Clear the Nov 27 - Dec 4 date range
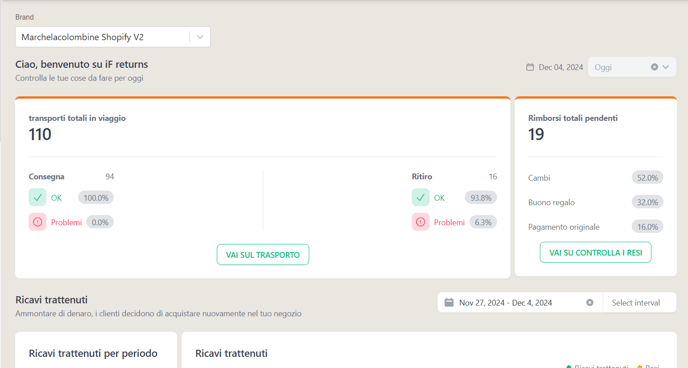This screenshot has height=368, width=688. click(590, 303)
